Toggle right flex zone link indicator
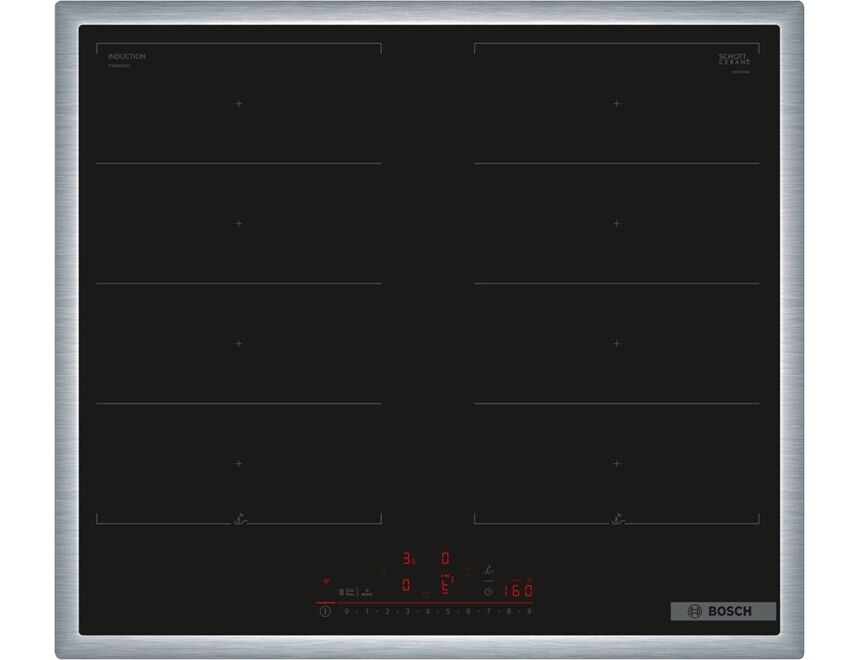 click(x=467, y=571)
